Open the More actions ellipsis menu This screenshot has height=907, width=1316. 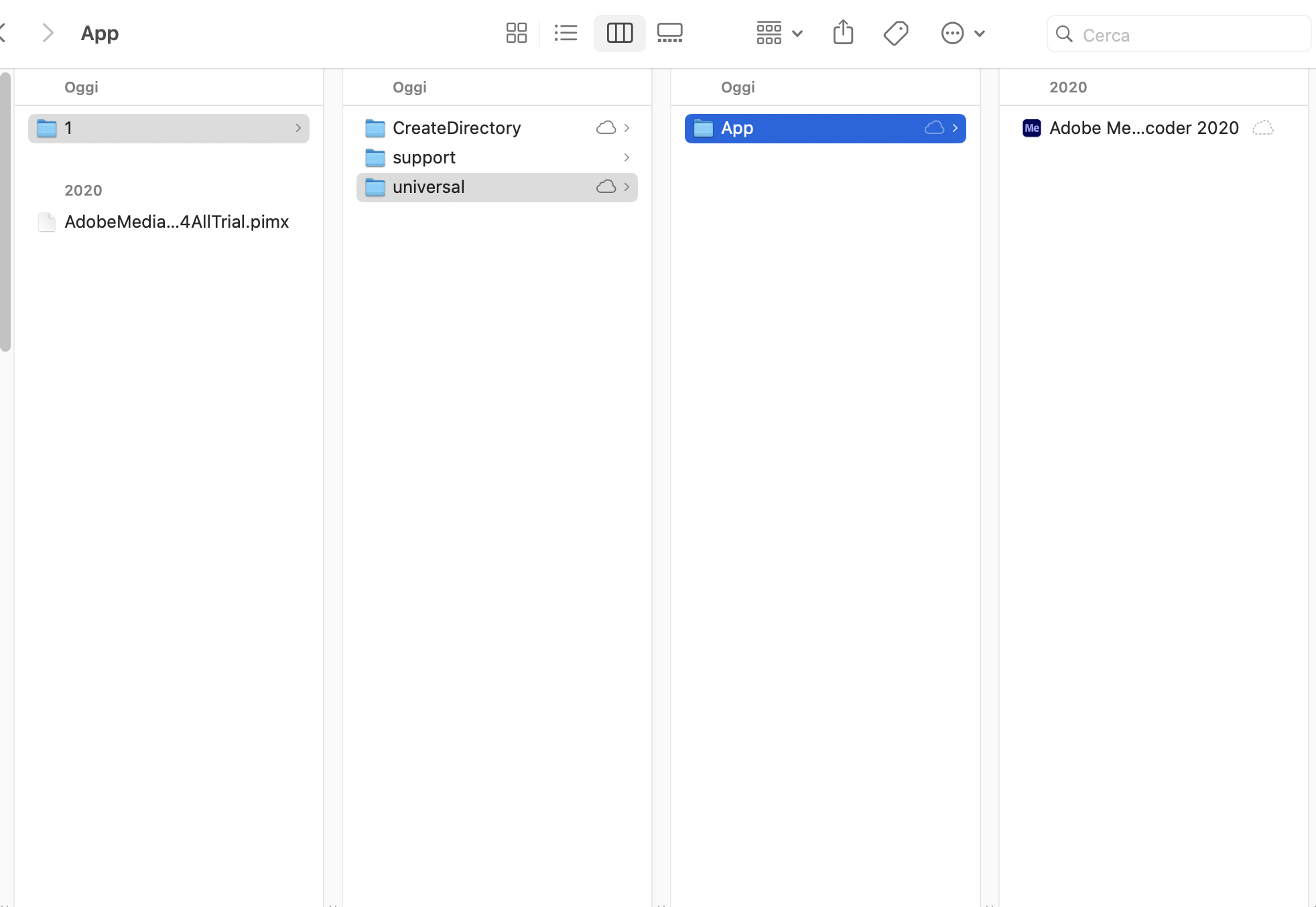963,33
